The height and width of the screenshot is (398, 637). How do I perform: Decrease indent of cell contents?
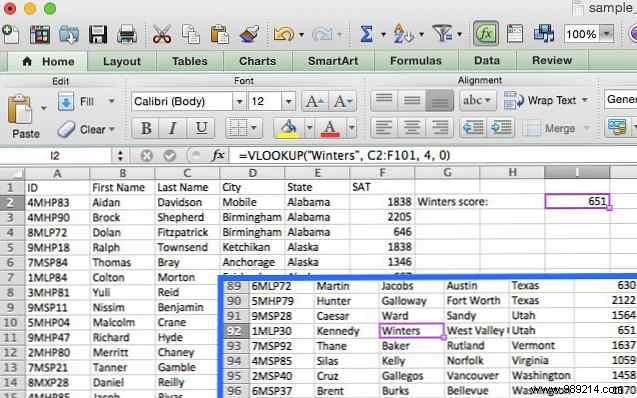coord(473,128)
